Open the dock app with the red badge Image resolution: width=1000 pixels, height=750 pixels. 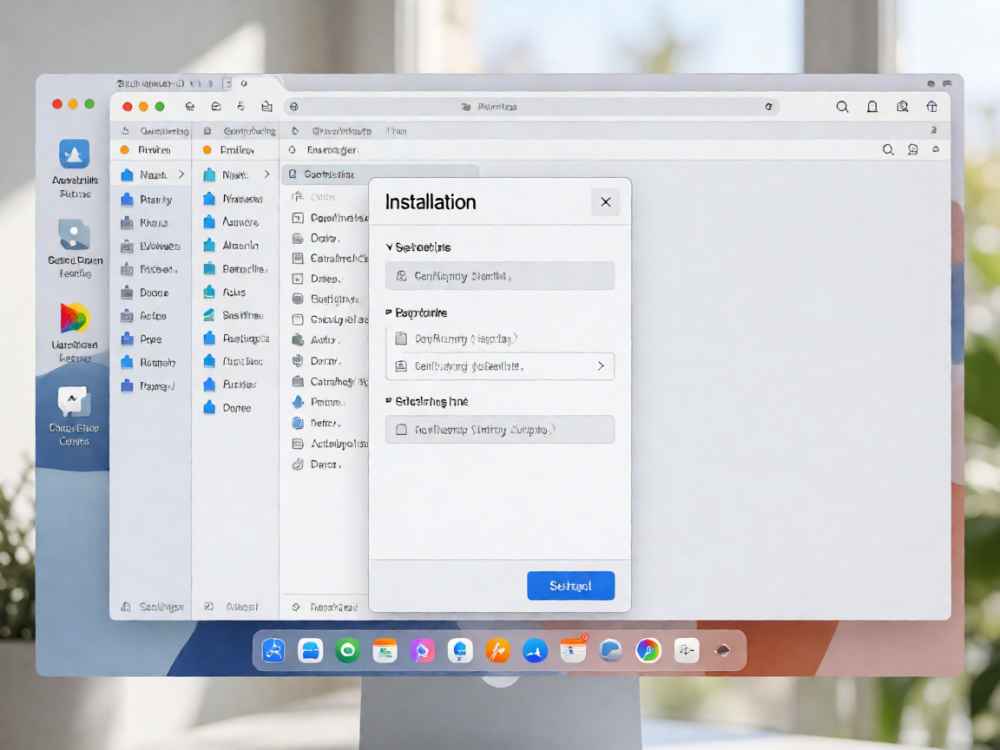[573, 650]
